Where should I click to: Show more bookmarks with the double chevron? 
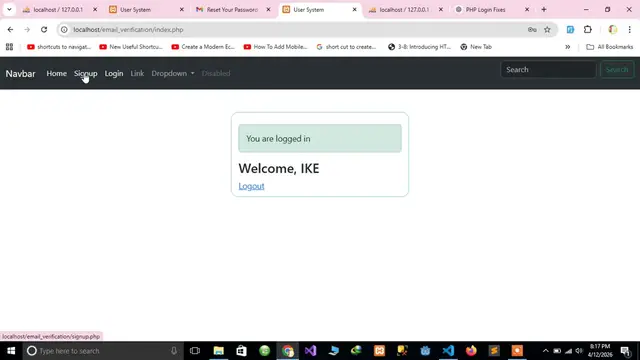tap(567, 47)
